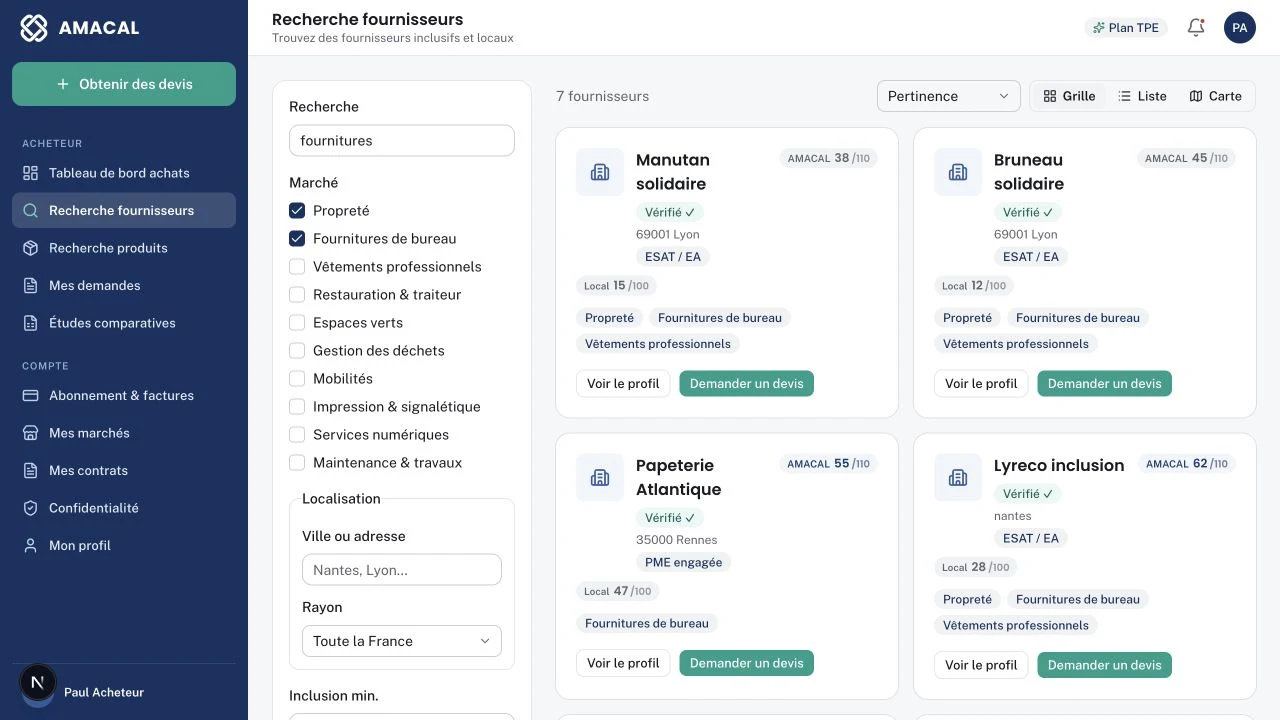The width and height of the screenshot is (1280, 720).
Task: Check the Maintenance & travaux checkbox
Action: pyautogui.click(x=297, y=463)
